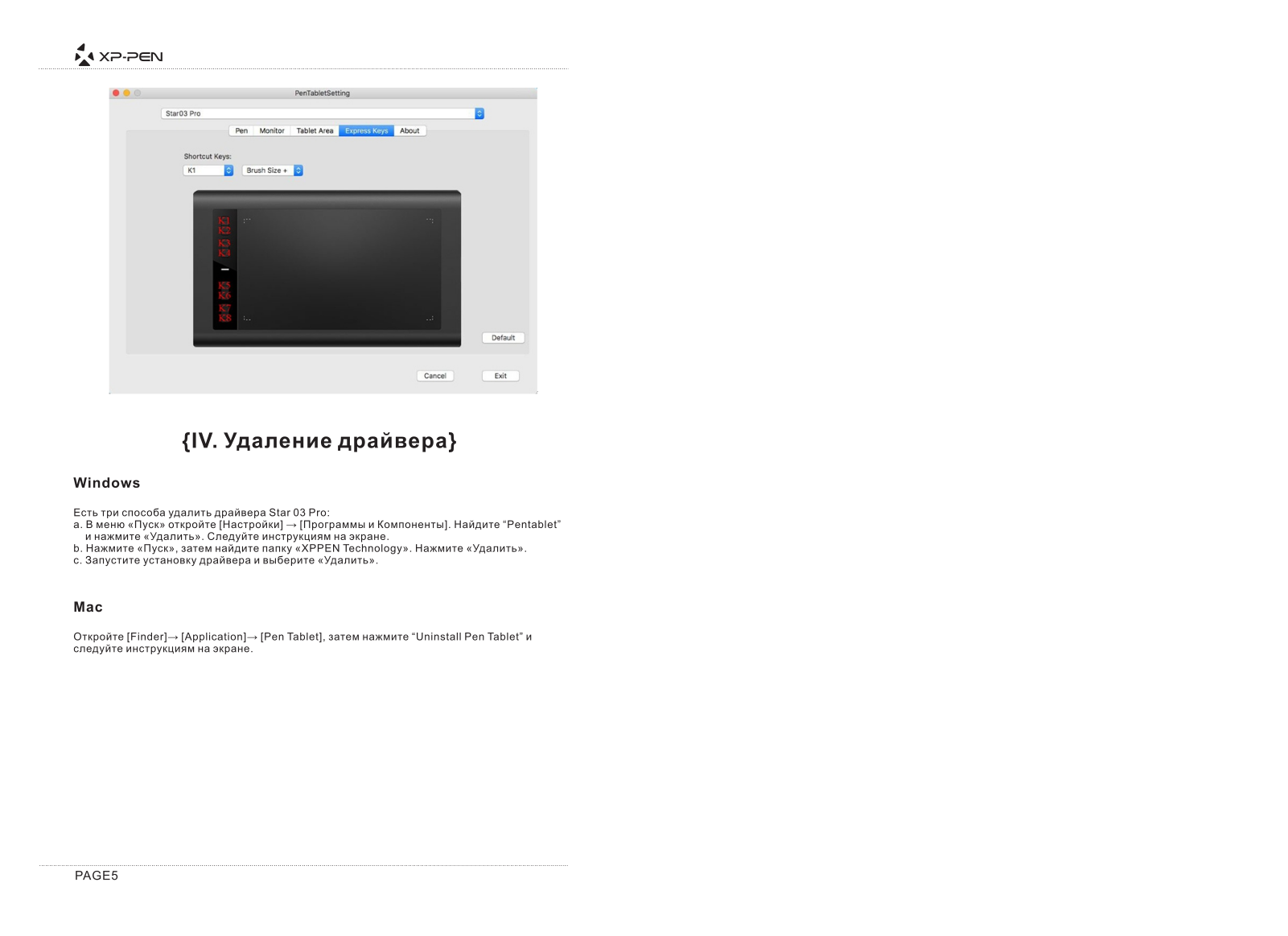
Task: Click the K5 label on the tablet image
Action: (x=224, y=286)
